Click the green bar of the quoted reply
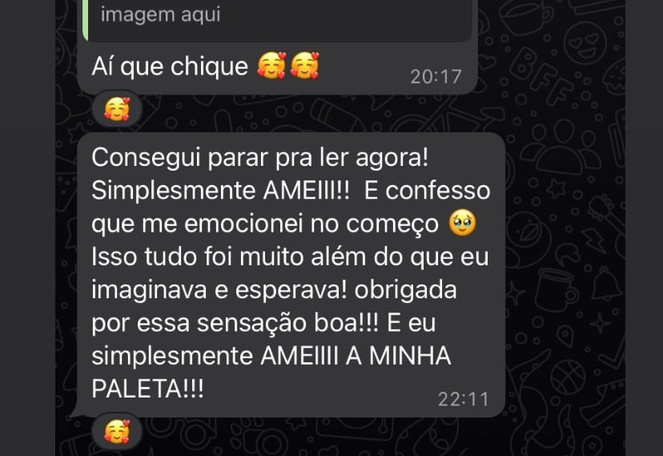Viewport: 663px width, 456px height. click(86, 20)
